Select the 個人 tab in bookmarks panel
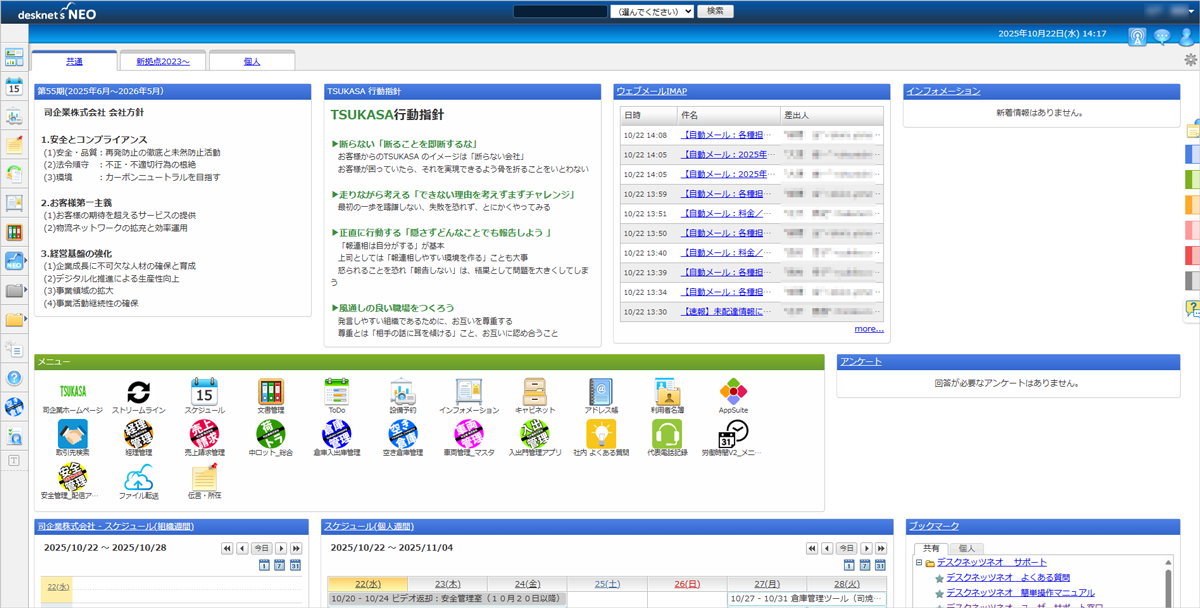 968,548
